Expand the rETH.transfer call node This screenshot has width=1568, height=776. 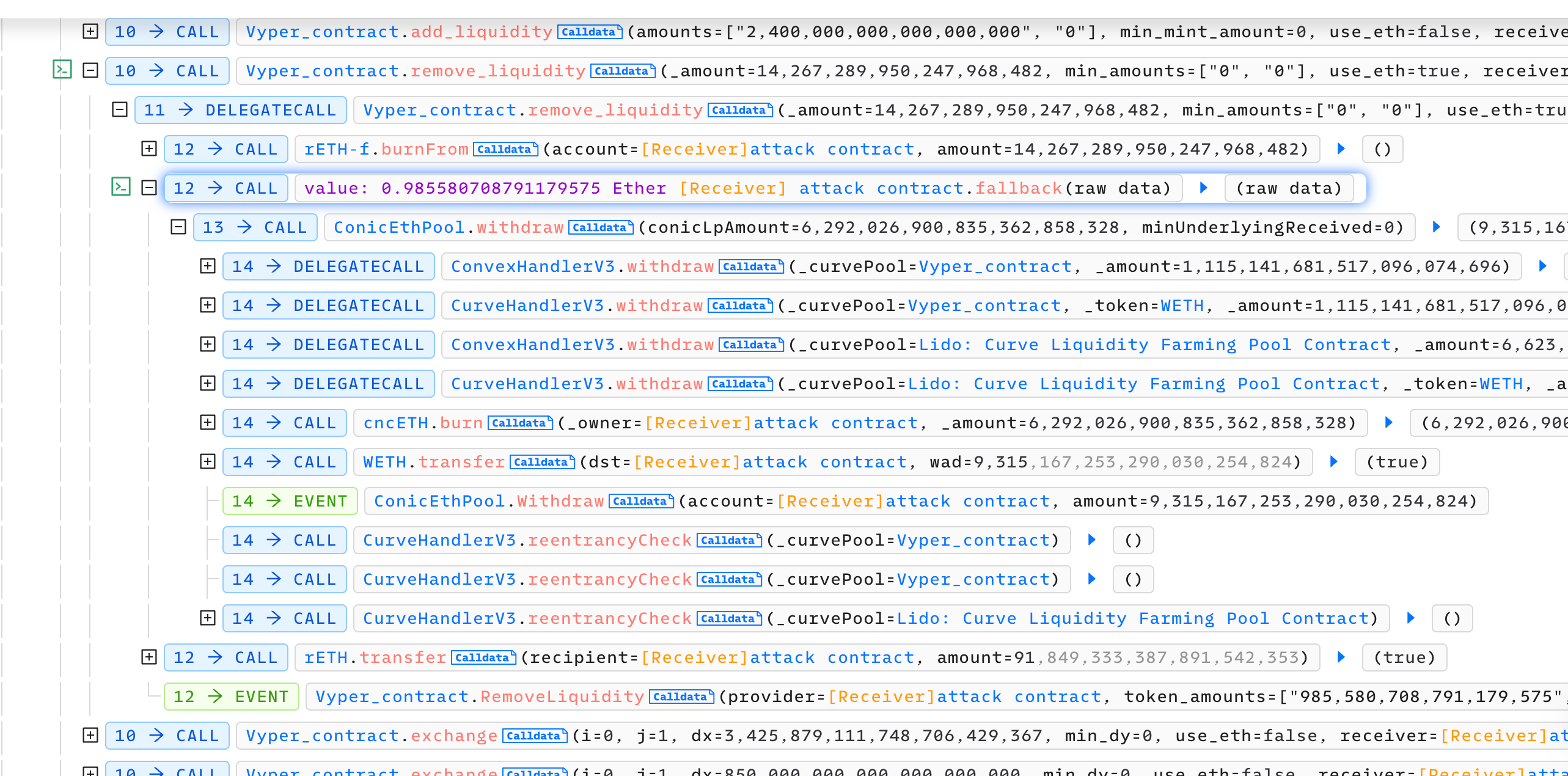tap(149, 657)
